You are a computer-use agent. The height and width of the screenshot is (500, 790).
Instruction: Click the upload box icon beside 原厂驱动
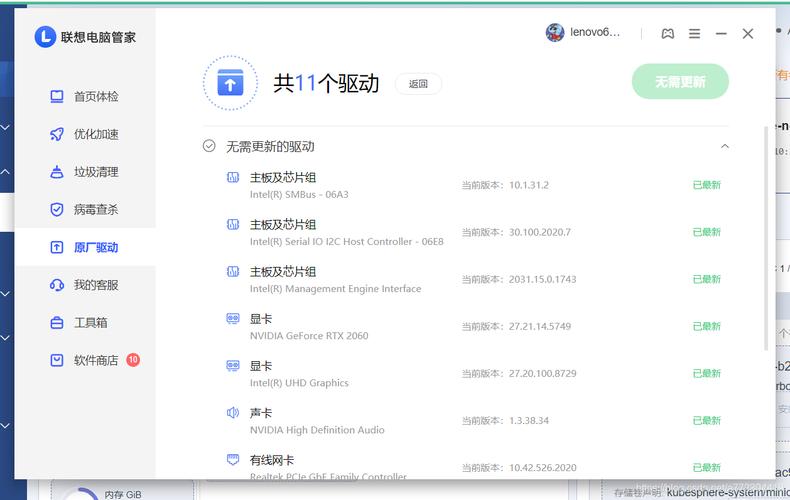(x=57, y=247)
